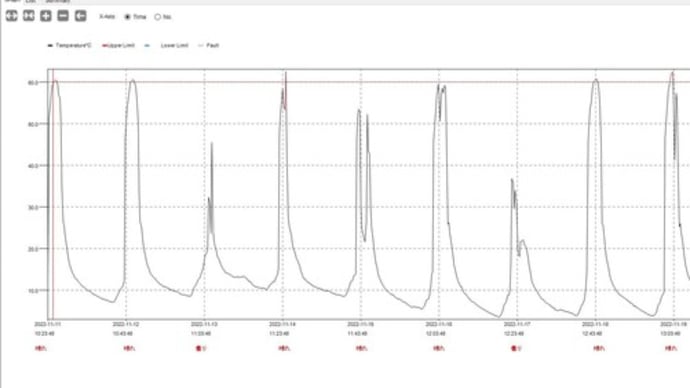Click the 40.0 value on temperature axis
The height and width of the screenshot is (388, 690).
[33, 166]
